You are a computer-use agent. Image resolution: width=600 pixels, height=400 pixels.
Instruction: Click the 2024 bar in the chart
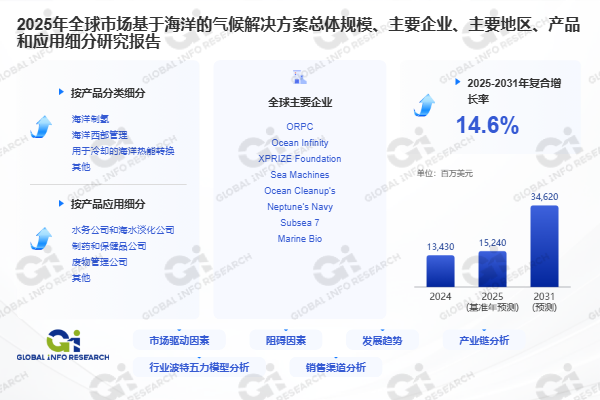tap(440, 271)
